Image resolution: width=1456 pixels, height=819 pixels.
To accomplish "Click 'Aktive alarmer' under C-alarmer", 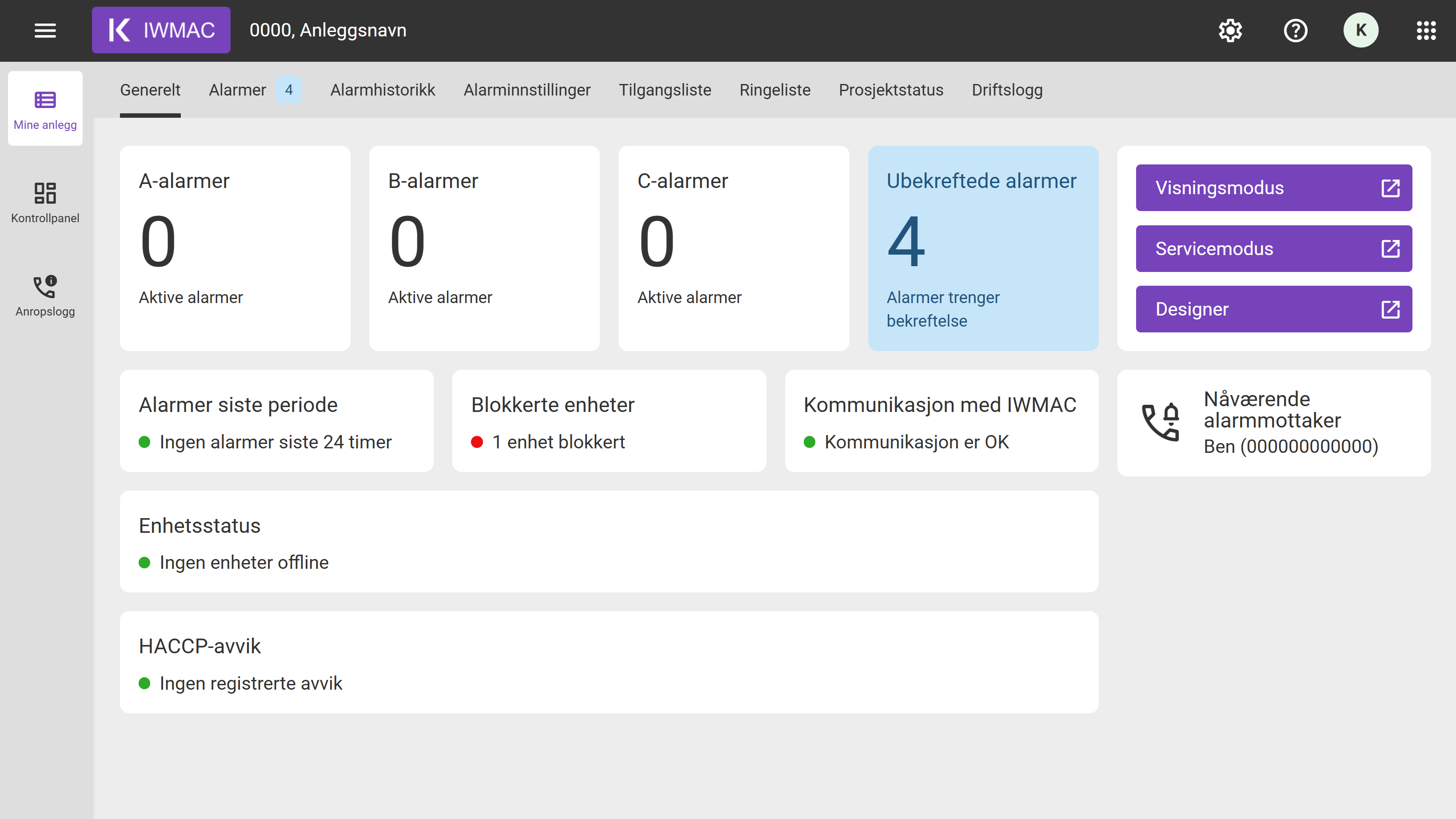I will (x=690, y=297).
